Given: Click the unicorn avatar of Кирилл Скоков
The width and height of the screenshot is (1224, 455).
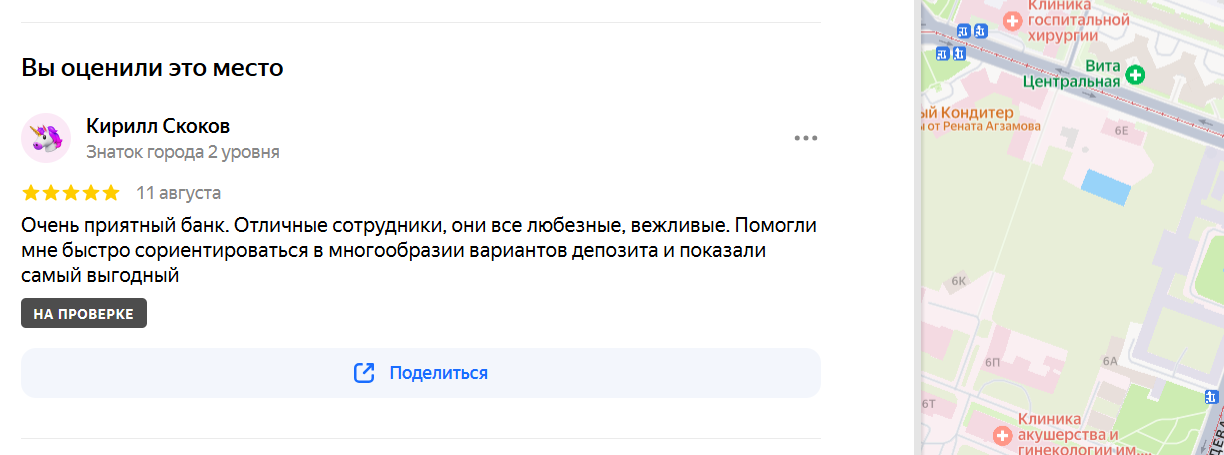Looking at the screenshot, I should pyautogui.click(x=46, y=138).
